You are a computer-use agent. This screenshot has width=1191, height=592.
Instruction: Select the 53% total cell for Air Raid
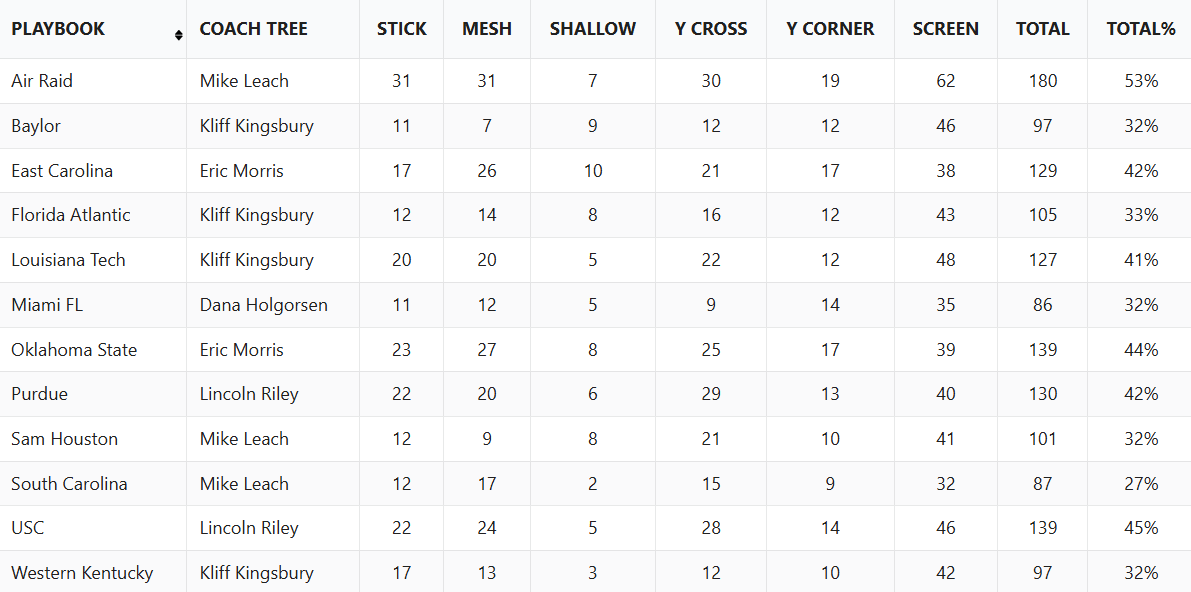click(x=1141, y=81)
